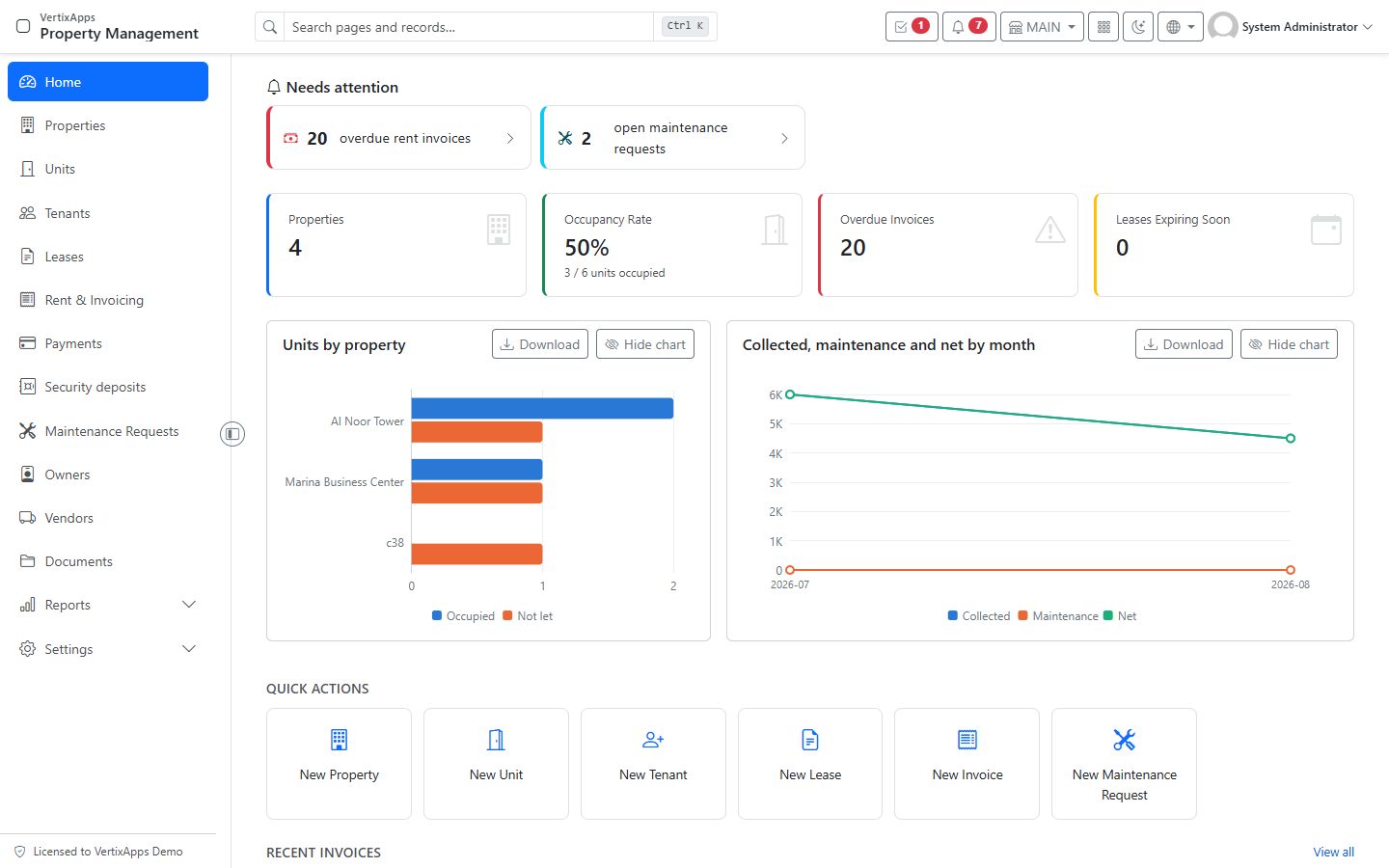Click the Occupancy Rate door icon
Viewport: 1389px width, 868px height.
pos(775,230)
